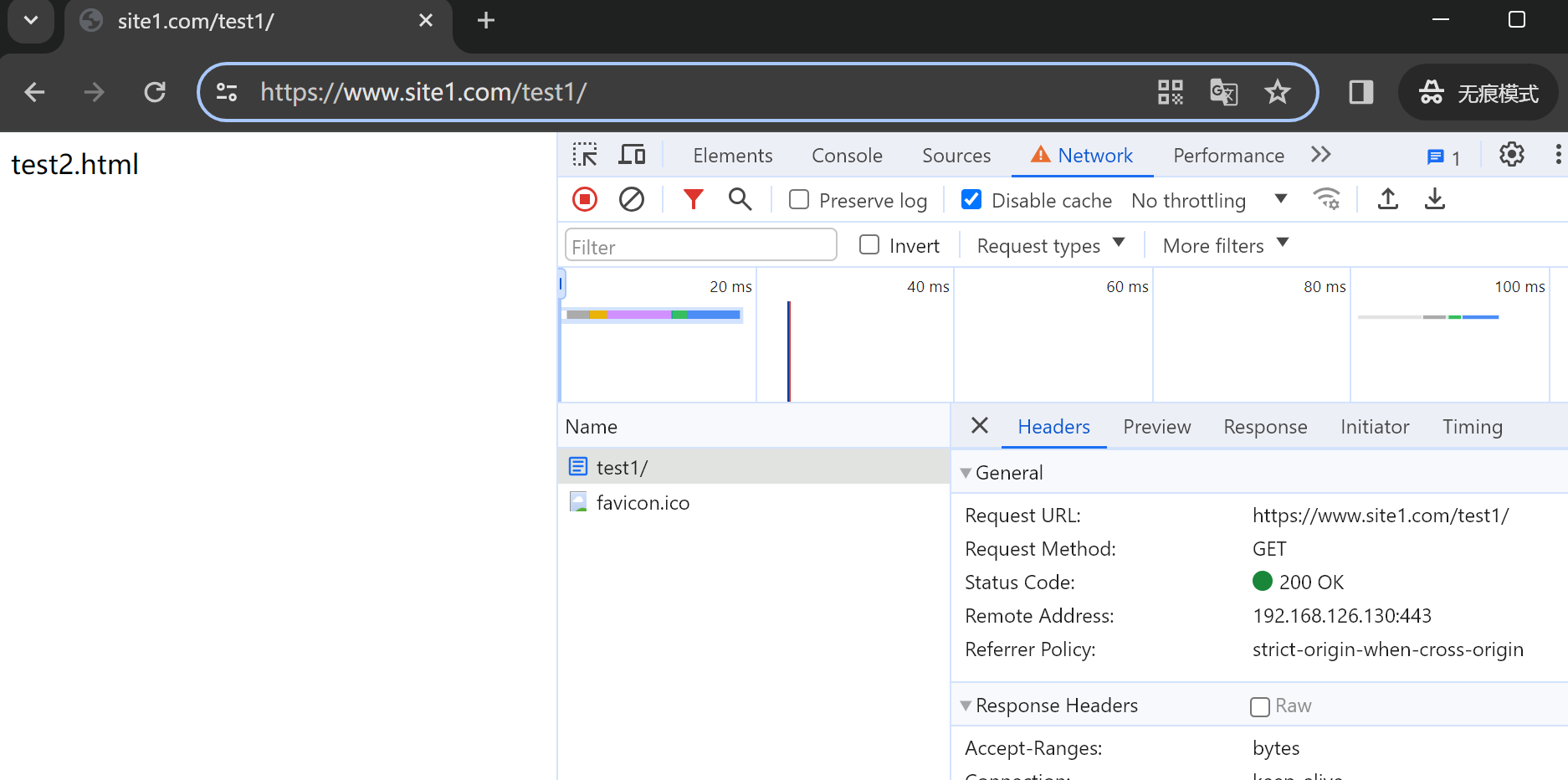Toggle the red filter funnel icon
This screenshot has height=780, width=1568.
(693, 199)
